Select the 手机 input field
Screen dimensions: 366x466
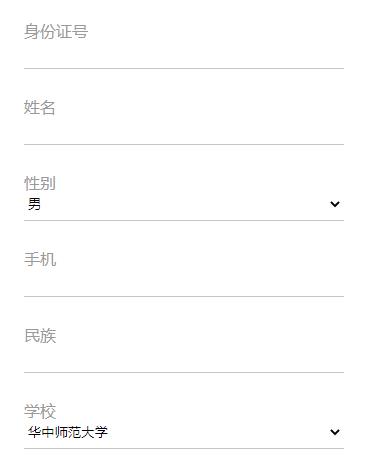pyautogui.click(x=184, y=270)
